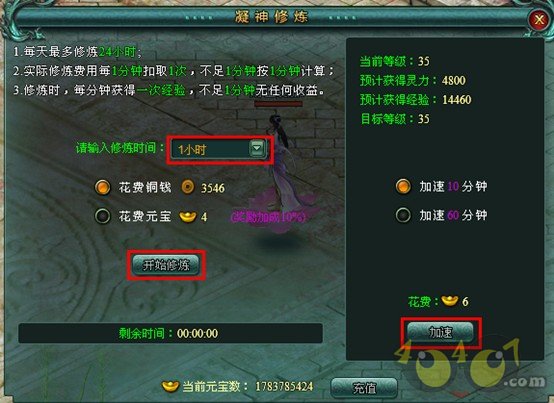
Task: Select the 花费铜钱 radio option
Action: pyautogui.click(x=102, y=187)
